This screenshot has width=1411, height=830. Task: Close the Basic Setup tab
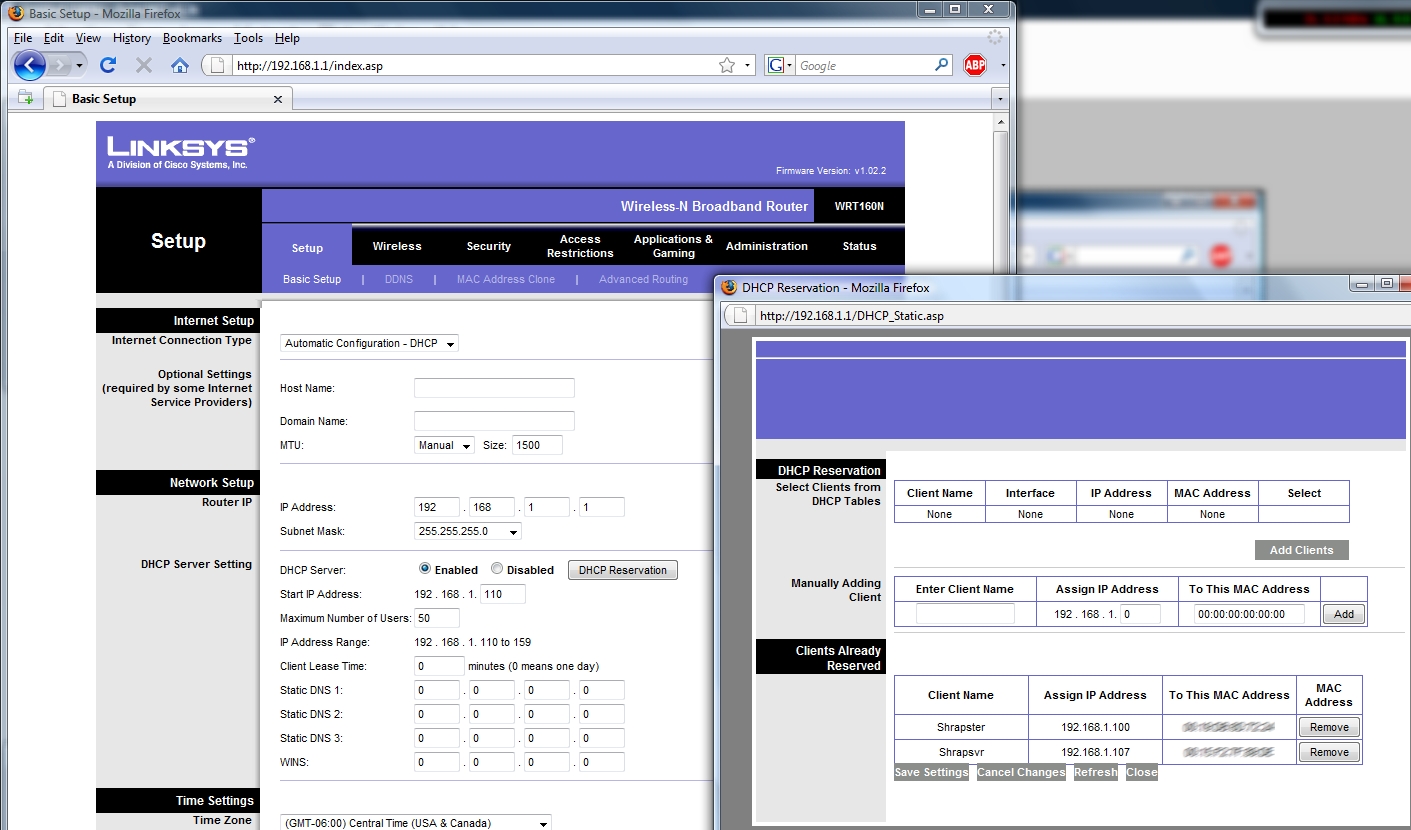(278, 99)
